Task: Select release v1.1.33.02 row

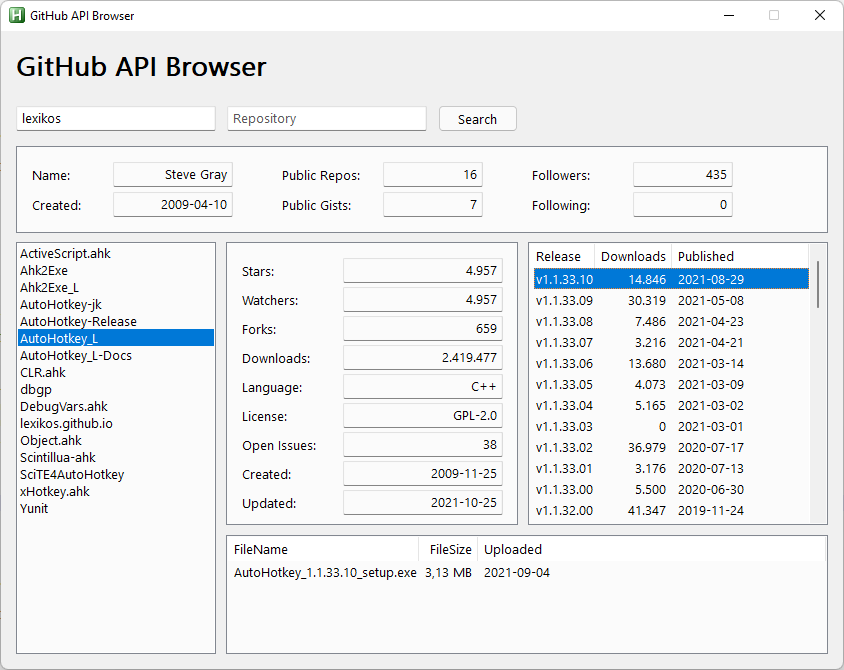Action: coord(671,447)
